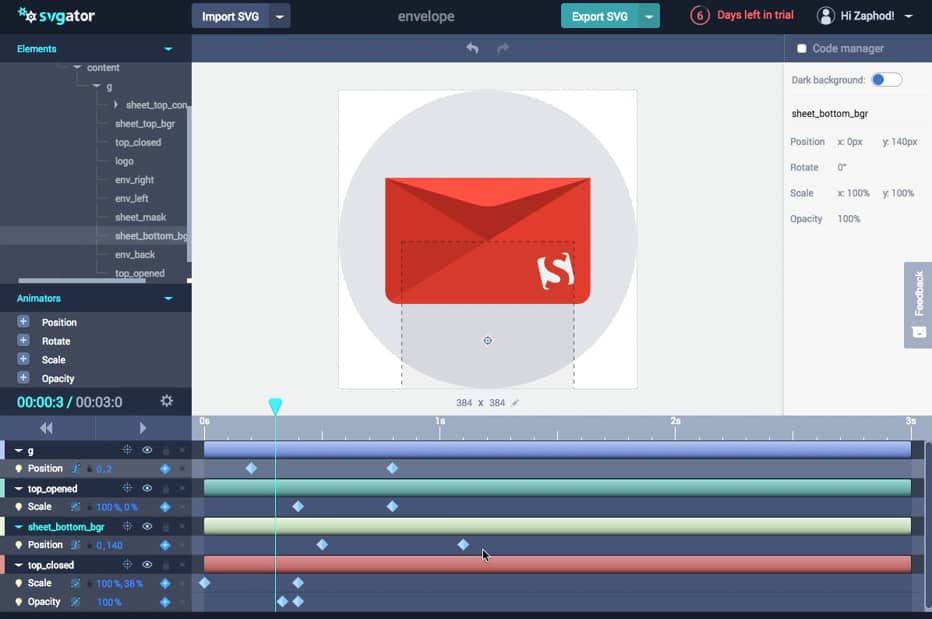Screen dimensions: 932x619
Task: Collapse the Elements panel
Action: 168,49
